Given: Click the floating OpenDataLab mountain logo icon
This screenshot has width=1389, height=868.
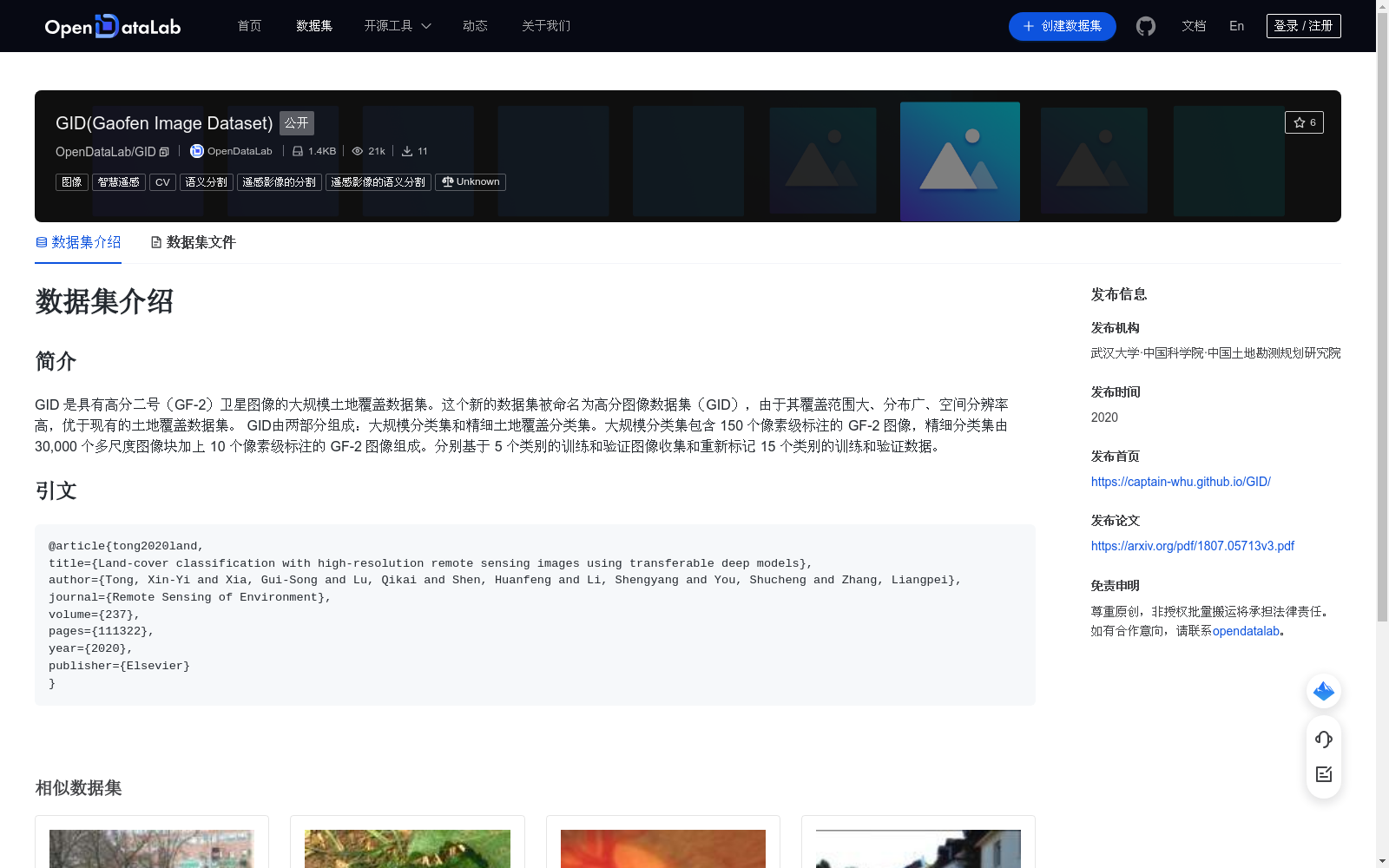Looking at the screenshot, I should pos(1323,691).
